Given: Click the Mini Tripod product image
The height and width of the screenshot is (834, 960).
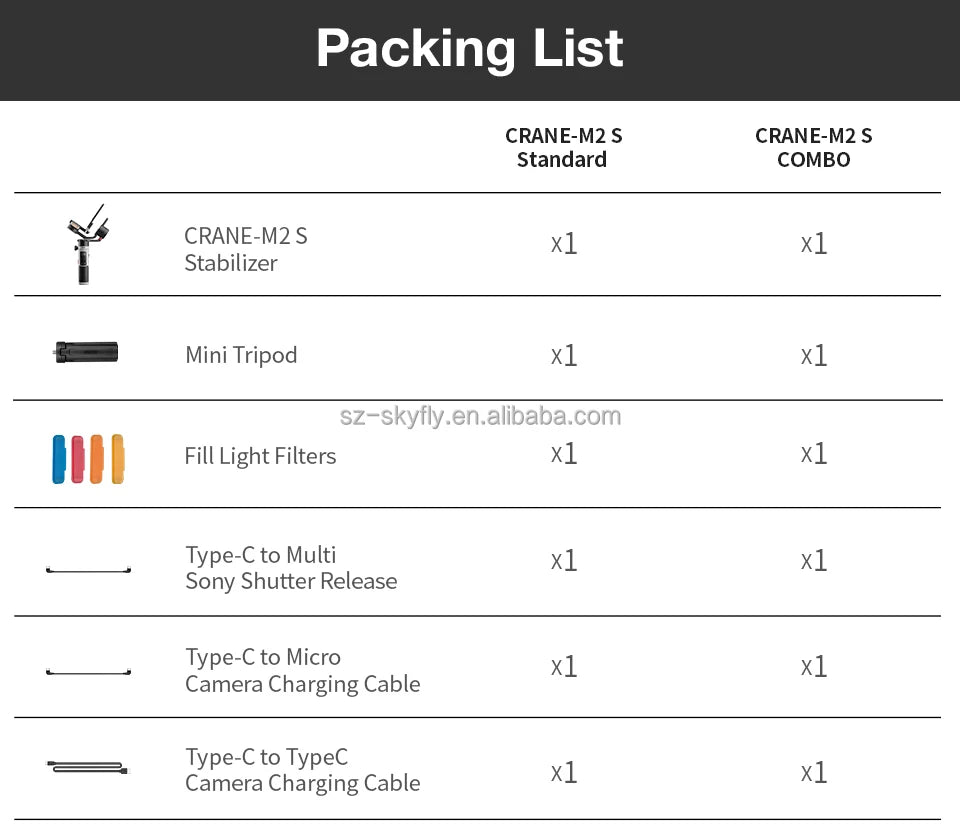Looking at the screenshot, I should point(87,352).
